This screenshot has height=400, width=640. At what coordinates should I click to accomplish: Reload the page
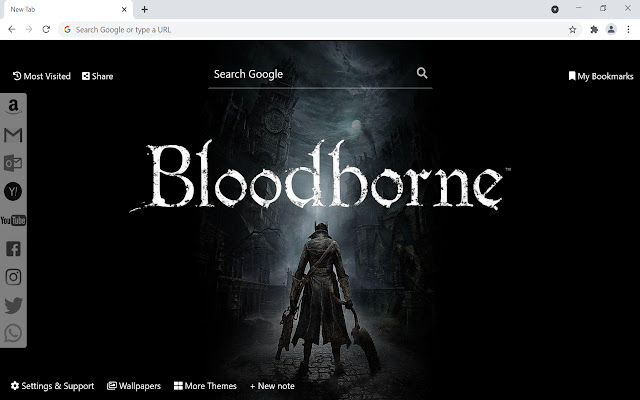pos(46,29)
